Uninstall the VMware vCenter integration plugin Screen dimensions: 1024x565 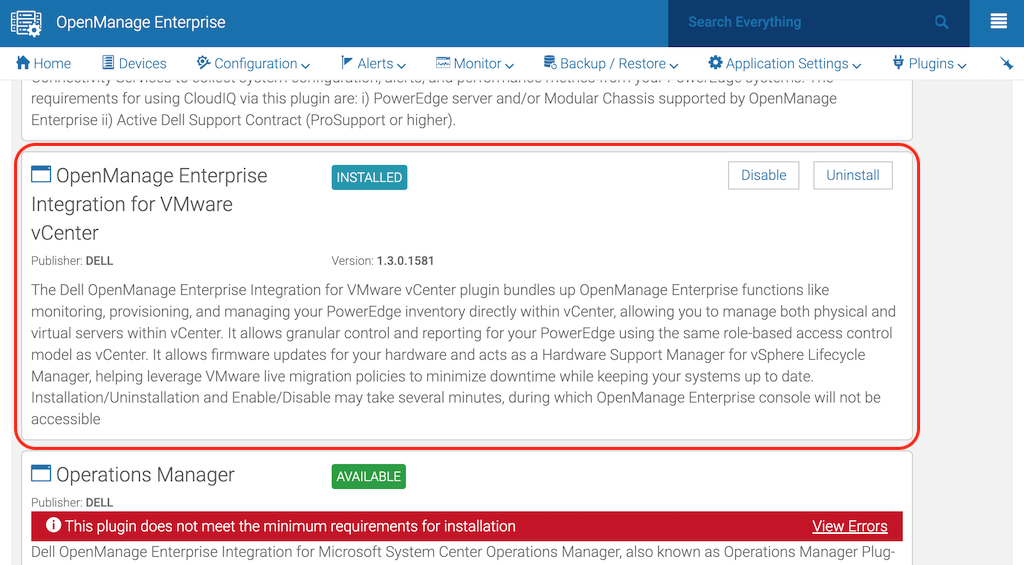tap(853, 175)
